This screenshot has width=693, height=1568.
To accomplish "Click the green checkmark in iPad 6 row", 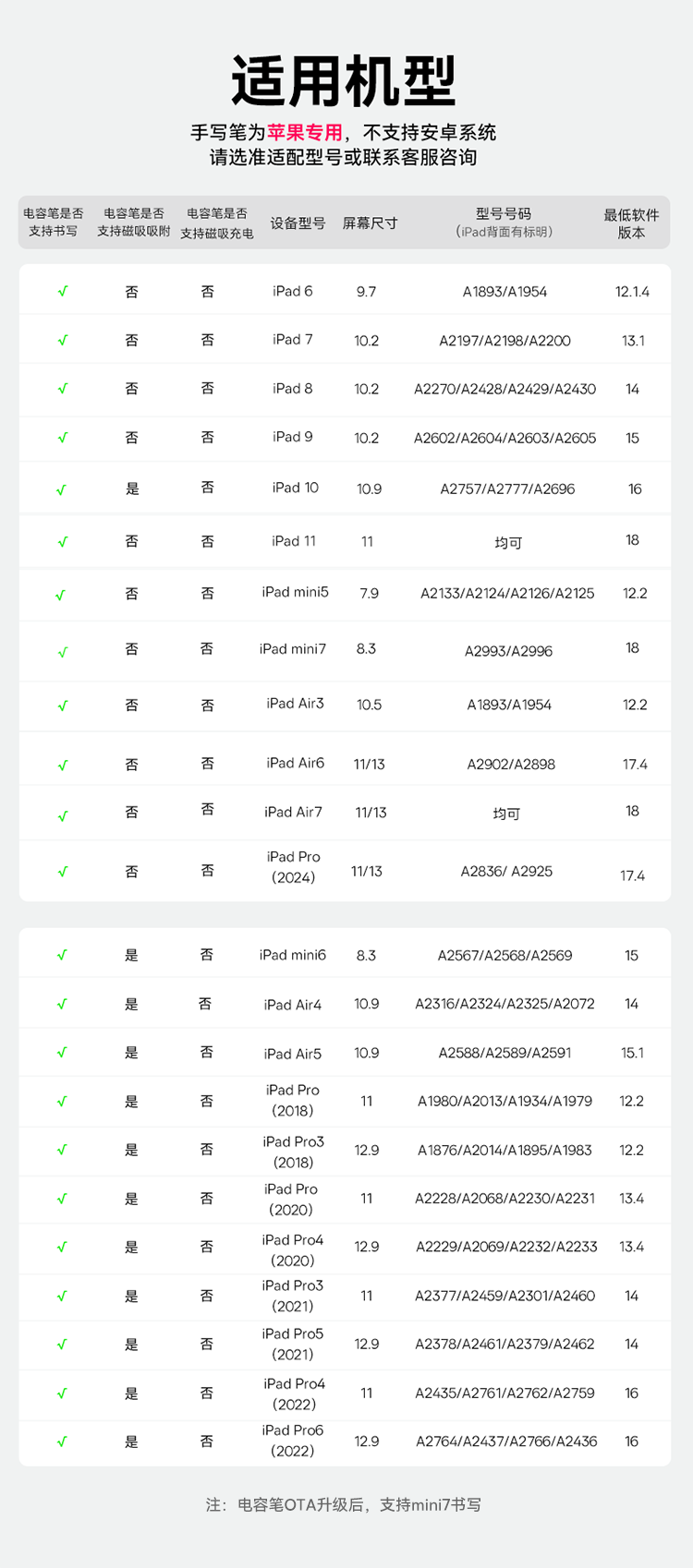I will coord(63,291).
